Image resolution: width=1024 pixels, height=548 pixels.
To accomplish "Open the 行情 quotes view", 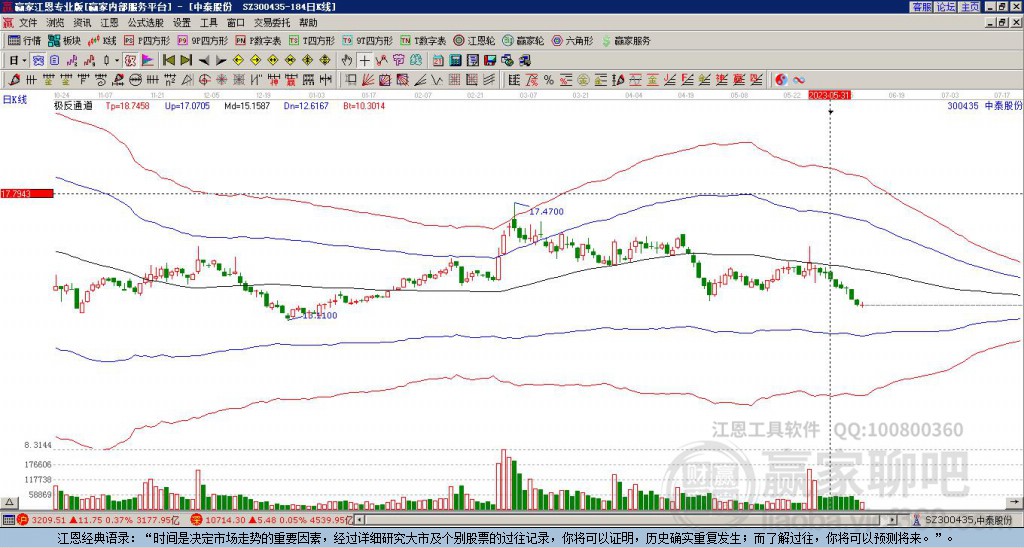I will (25, 40).
